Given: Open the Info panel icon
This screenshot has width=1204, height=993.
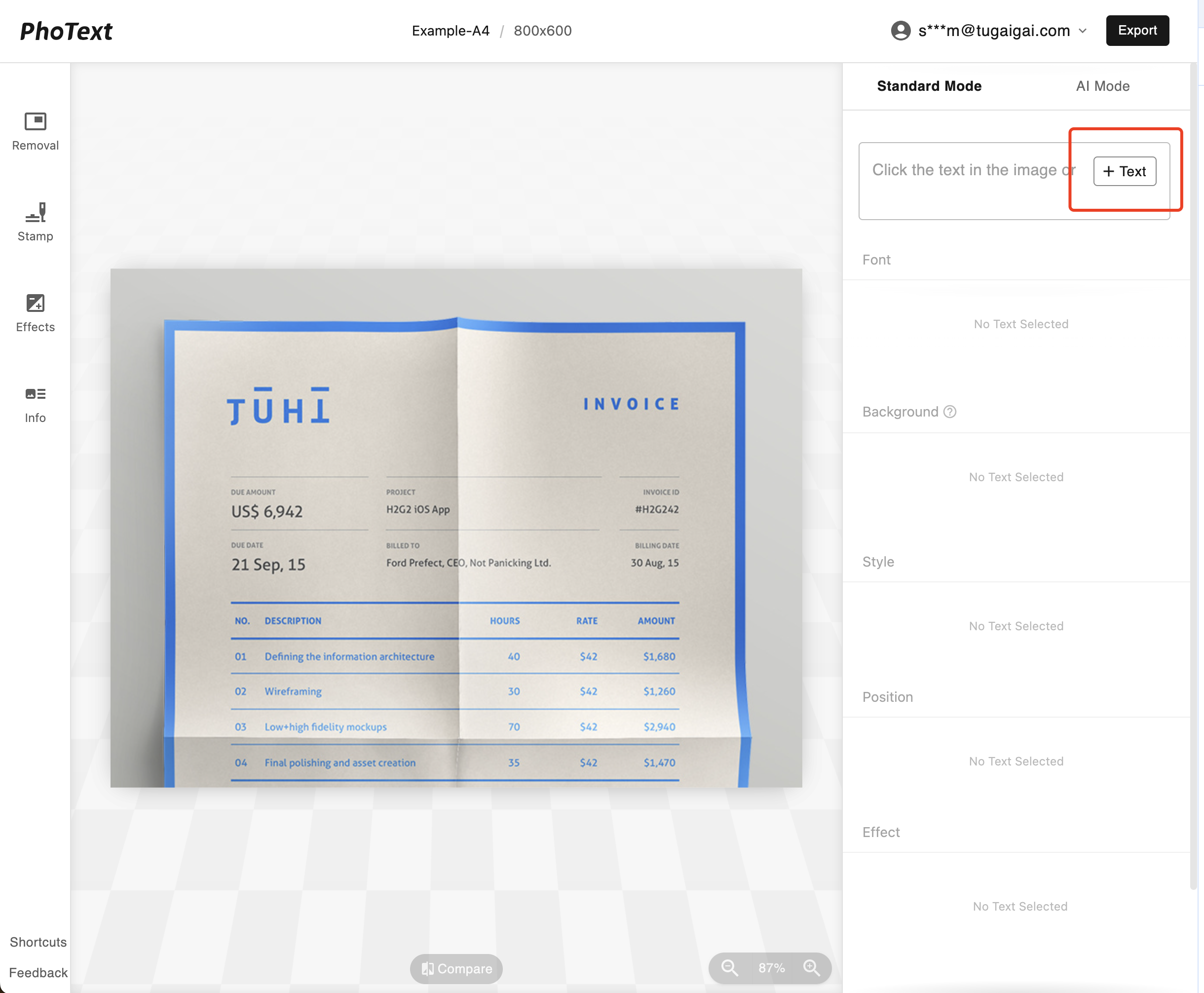Looking at the screenshot, I should 35,394.
